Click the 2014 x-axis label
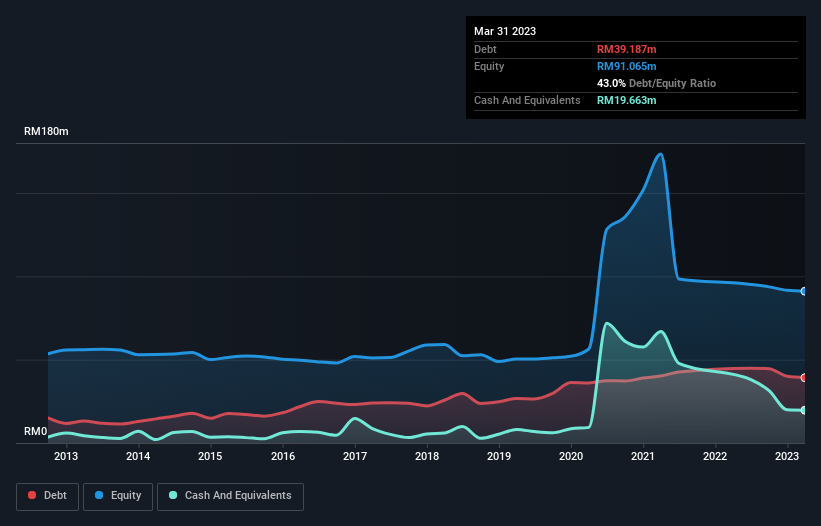Screen dimensions: 821x526 click(138, 456)
